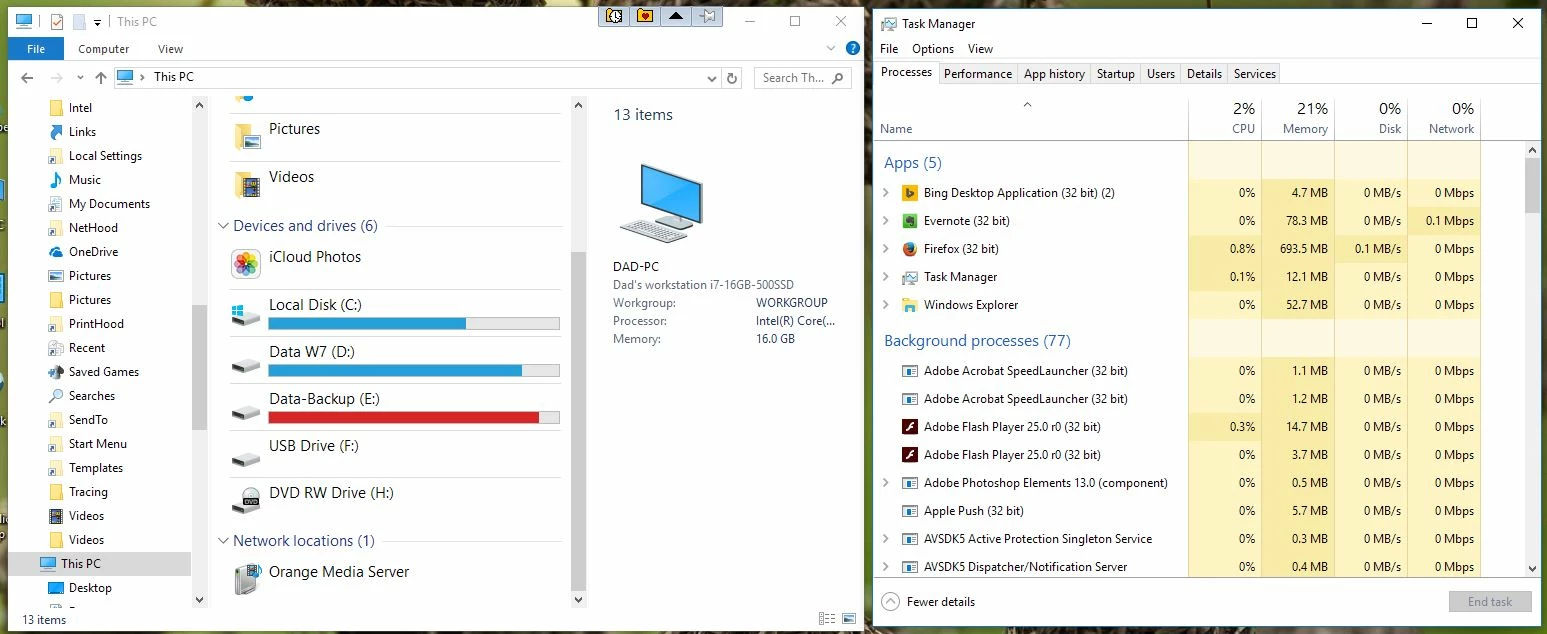Select Local Disk (C:) drive icon
This screenshot has height=634, width=1547.
click(246, 315)
